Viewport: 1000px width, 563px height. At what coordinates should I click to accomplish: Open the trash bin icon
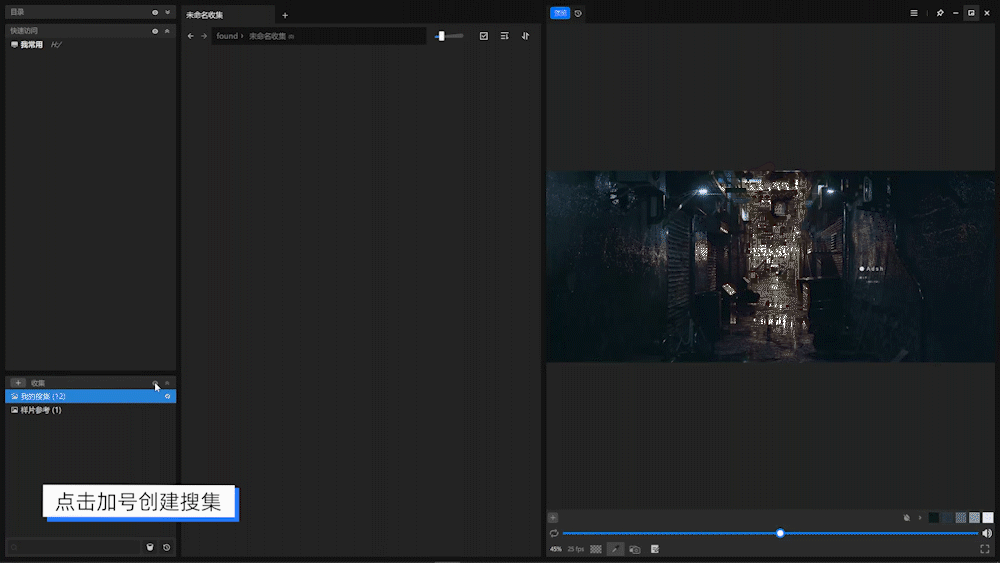pos(150,547)
